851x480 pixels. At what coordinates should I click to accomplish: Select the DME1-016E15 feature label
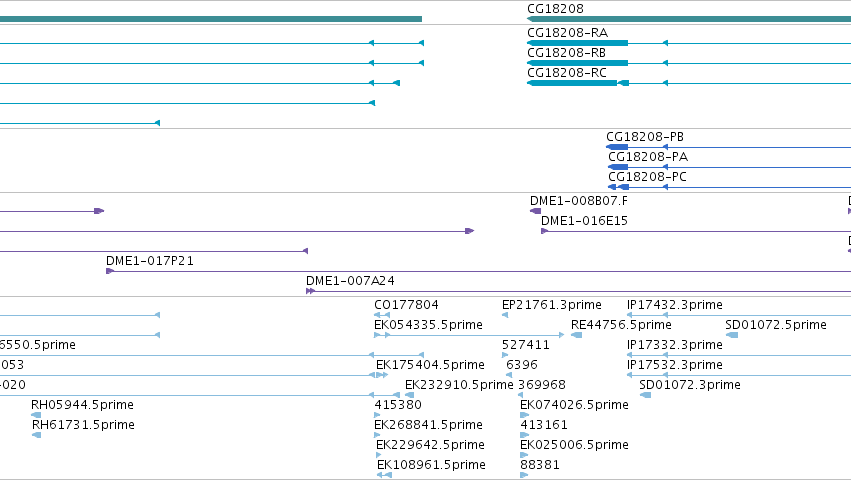click(584, 221)
